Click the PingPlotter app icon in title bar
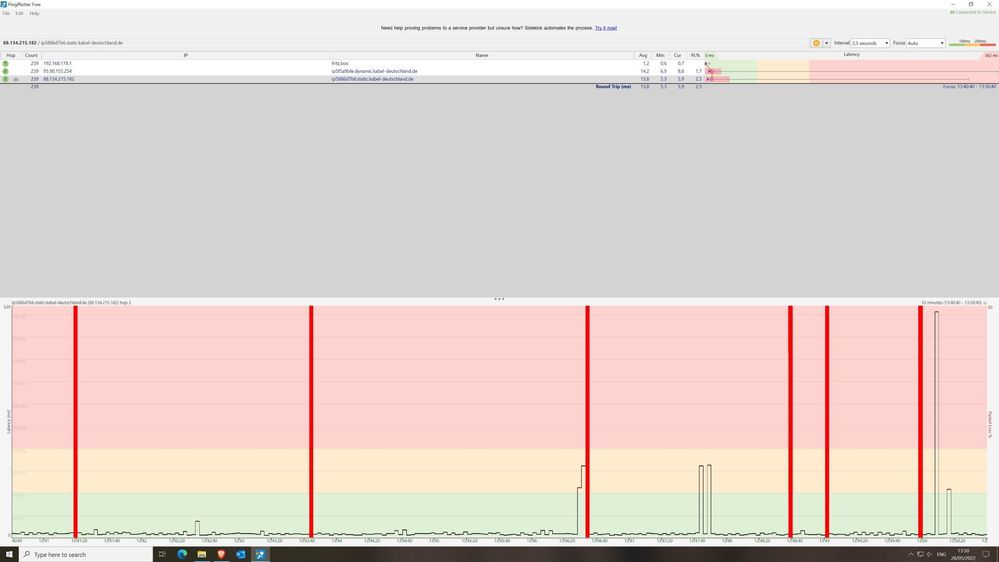 point(4,4)
